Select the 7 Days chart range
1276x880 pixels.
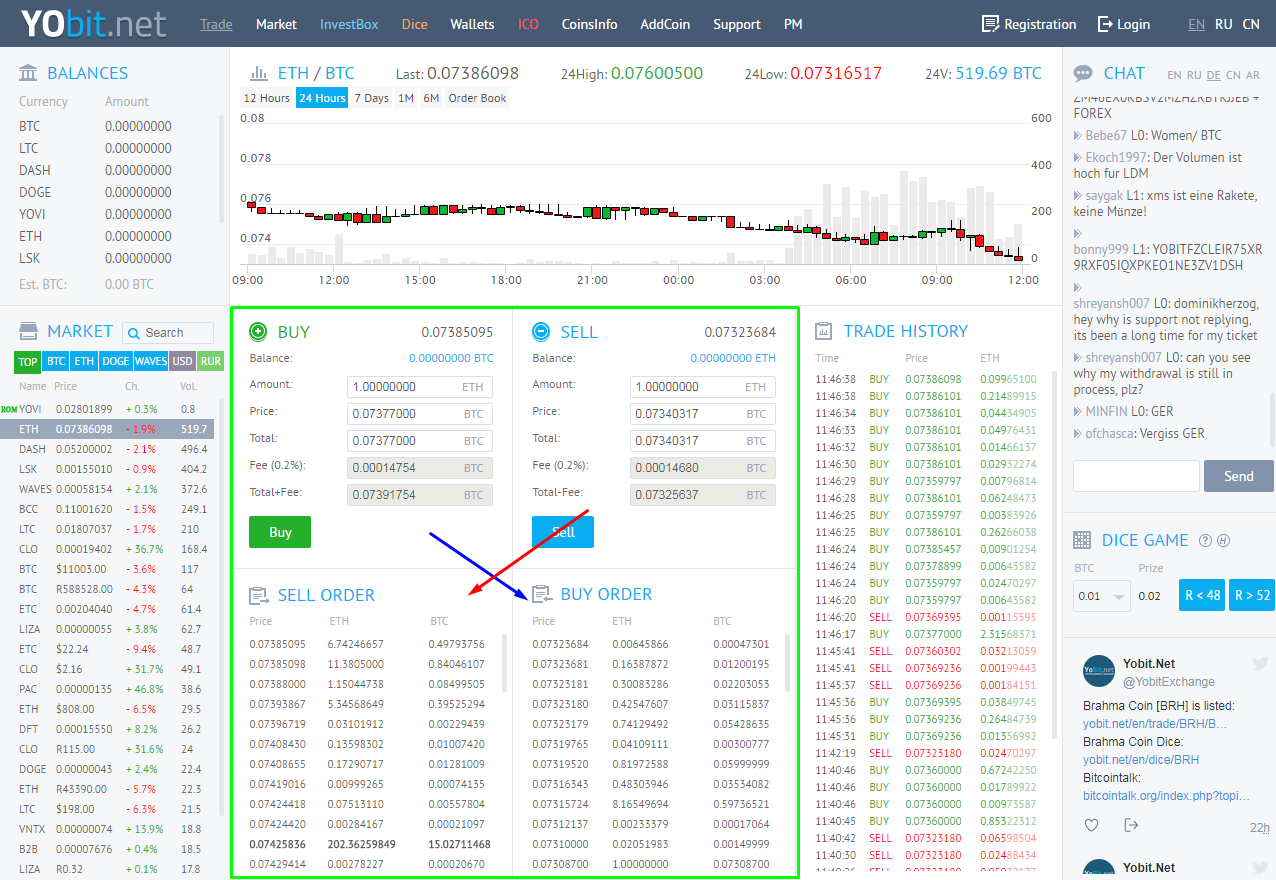tap(371, 98)
